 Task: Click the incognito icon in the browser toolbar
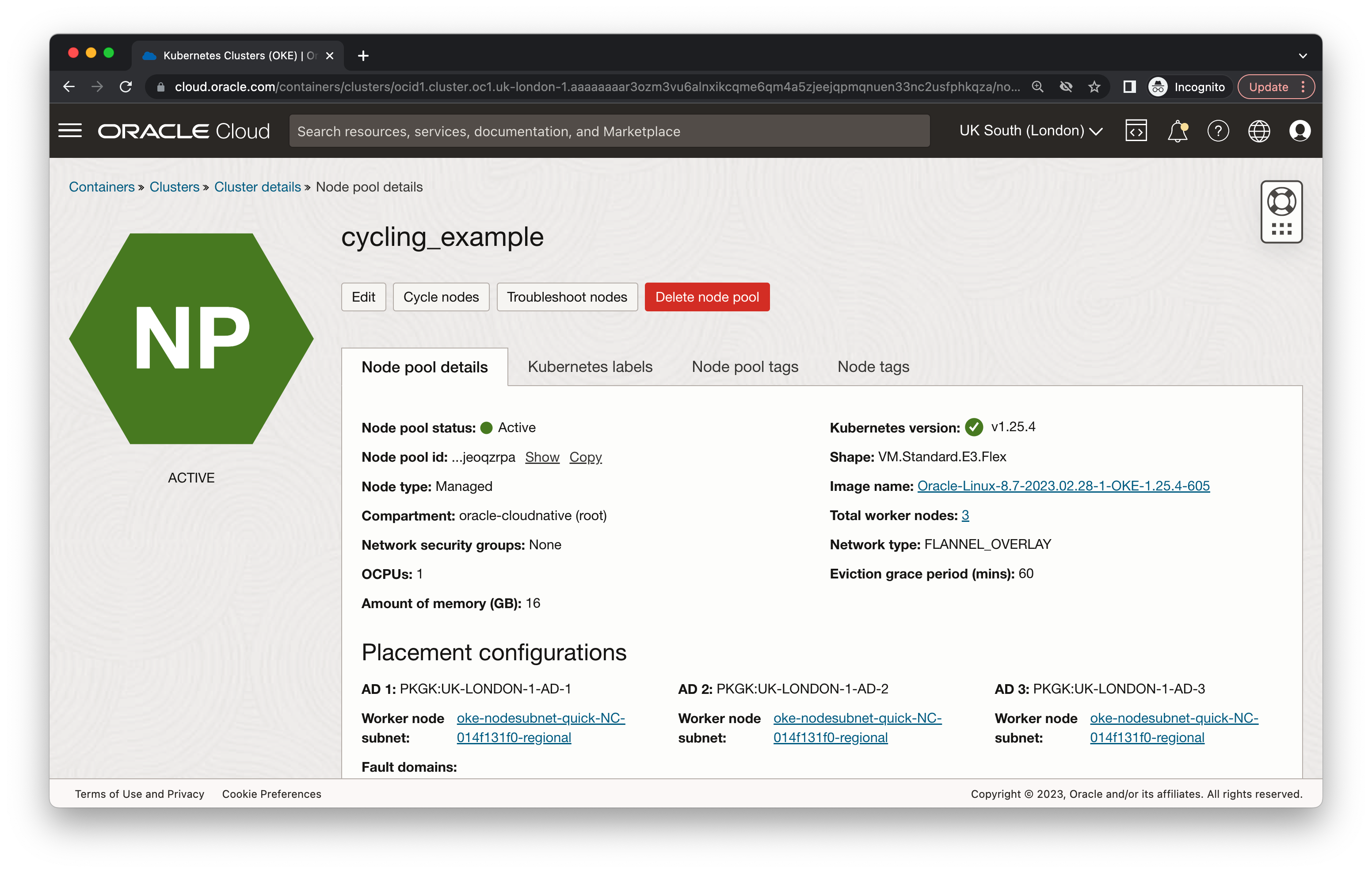(1158, 87)
